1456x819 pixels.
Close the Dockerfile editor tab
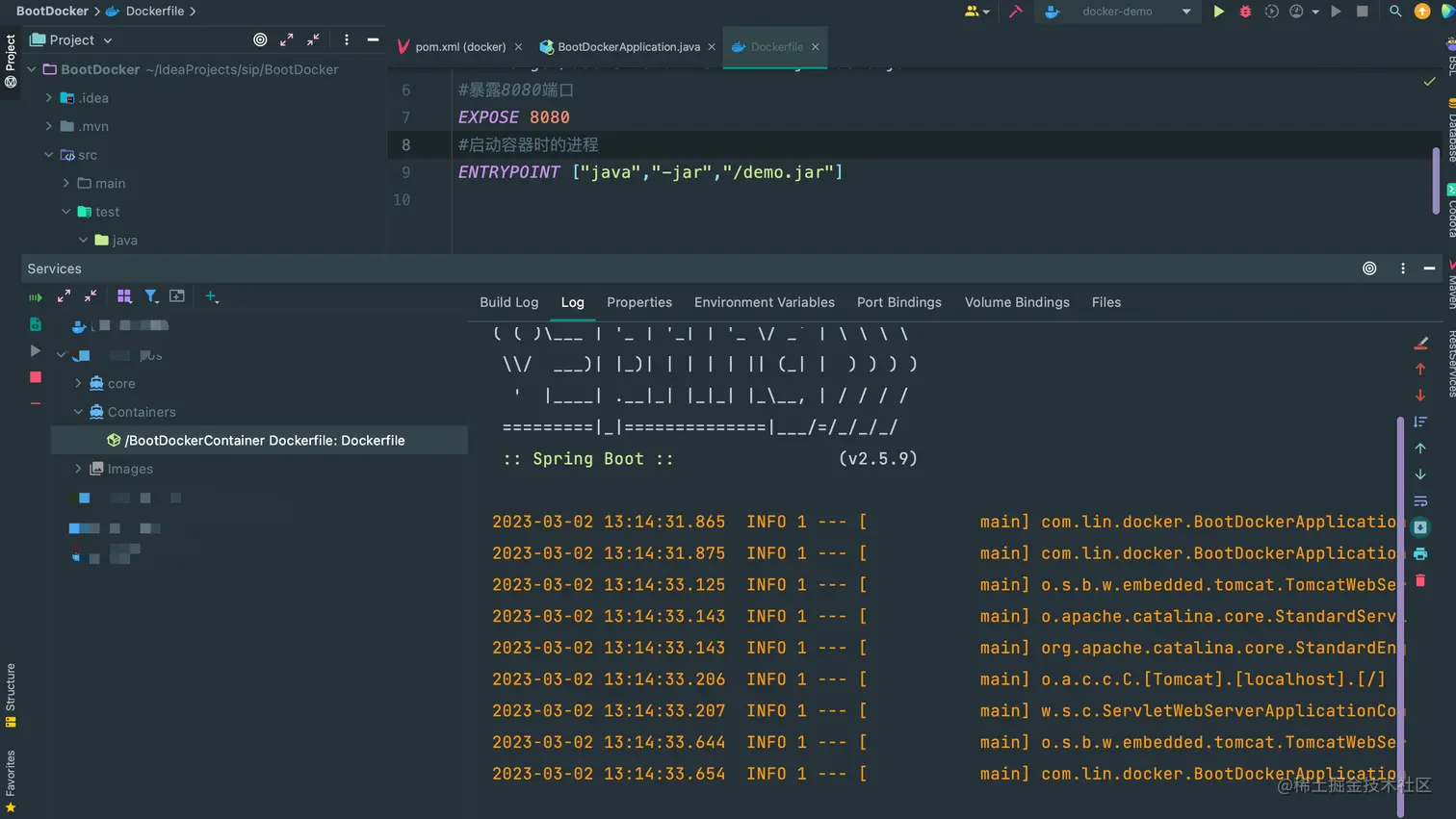[816, 46]
